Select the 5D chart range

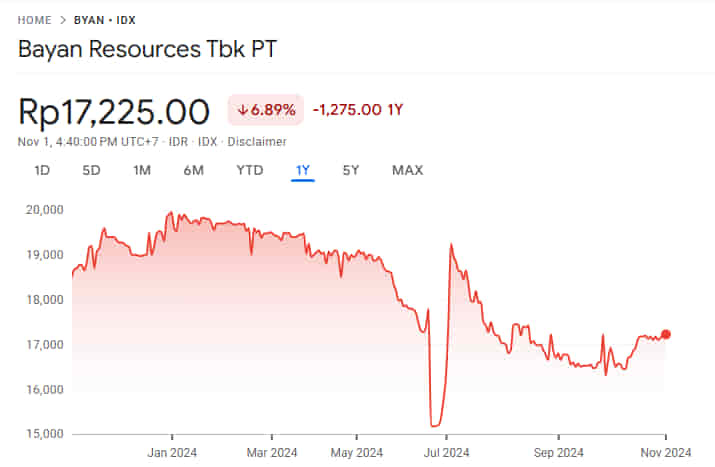pyautogui.click(x=91, y=170)
